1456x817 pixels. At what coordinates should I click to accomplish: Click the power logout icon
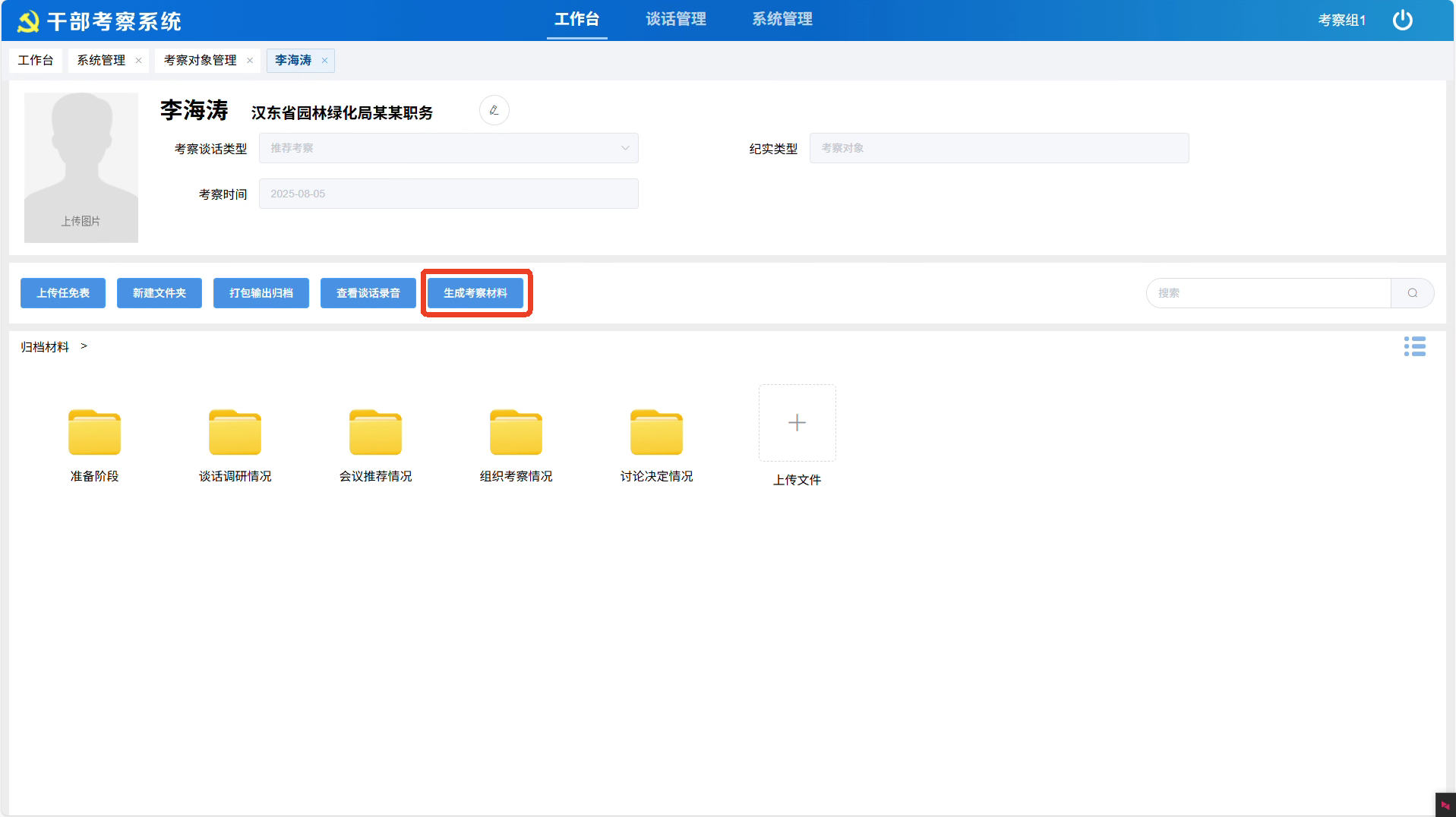click(1402, 21)
